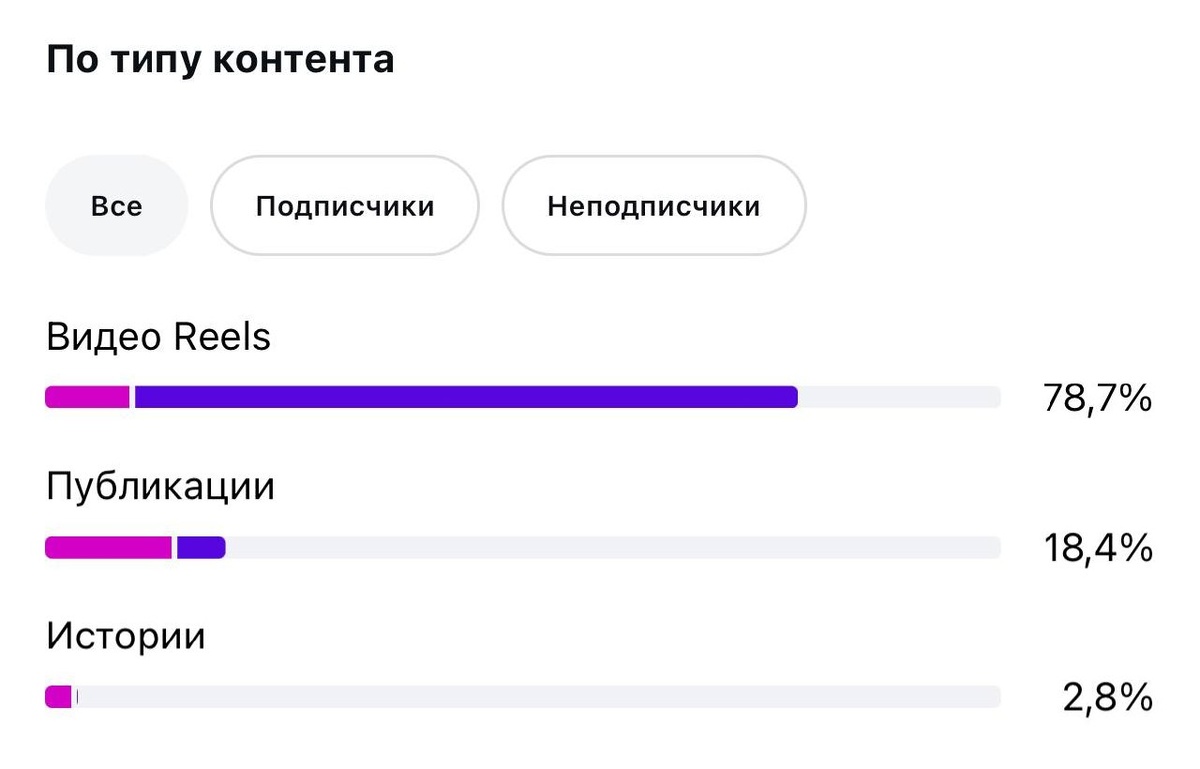Click the pink segment of Истории bar
Screen dimensions: 1200x769
(x=58, y=696)
